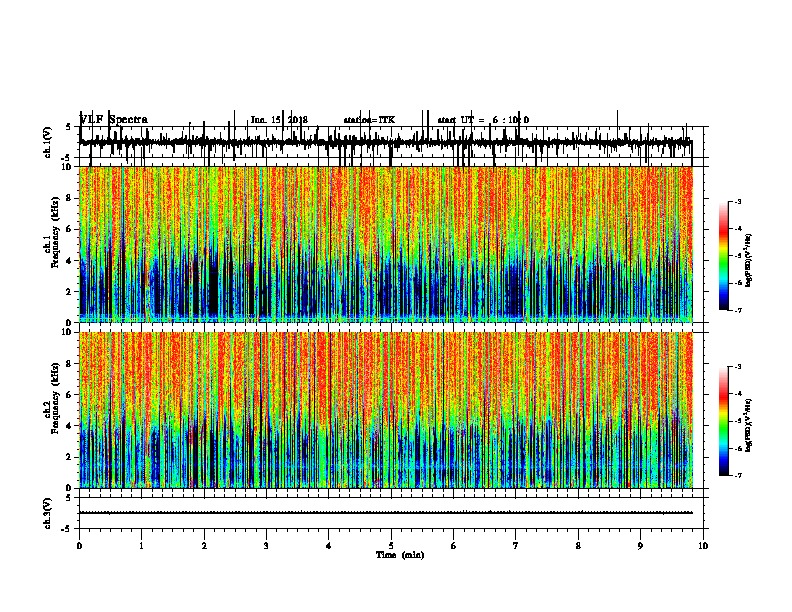This screenshot has height=612, width=792.
Task: Select the "Time (min)" axis title
Action: pyautogui.click(x=400, y=555)
